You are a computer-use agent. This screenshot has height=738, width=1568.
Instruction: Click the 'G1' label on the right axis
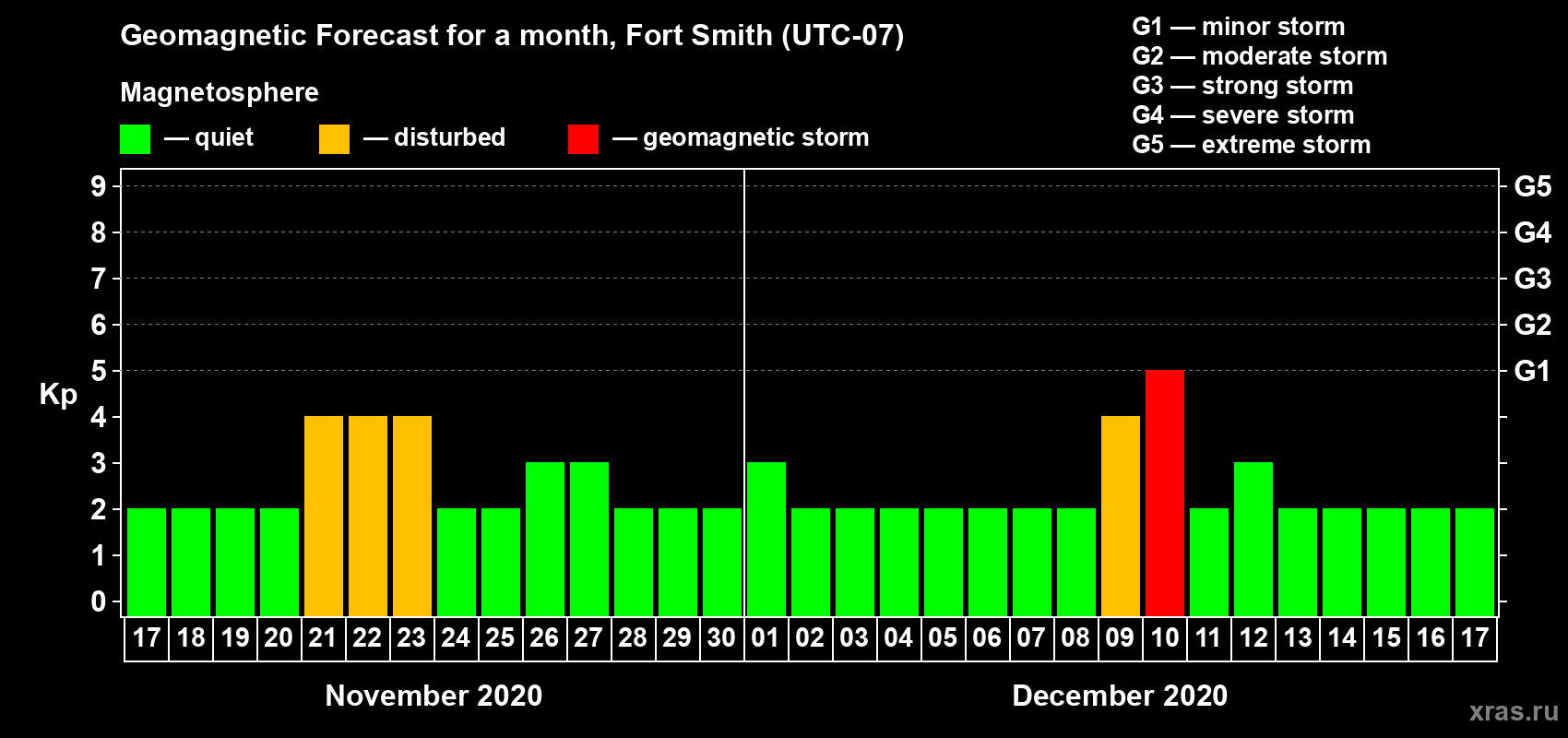point(1532,371)
